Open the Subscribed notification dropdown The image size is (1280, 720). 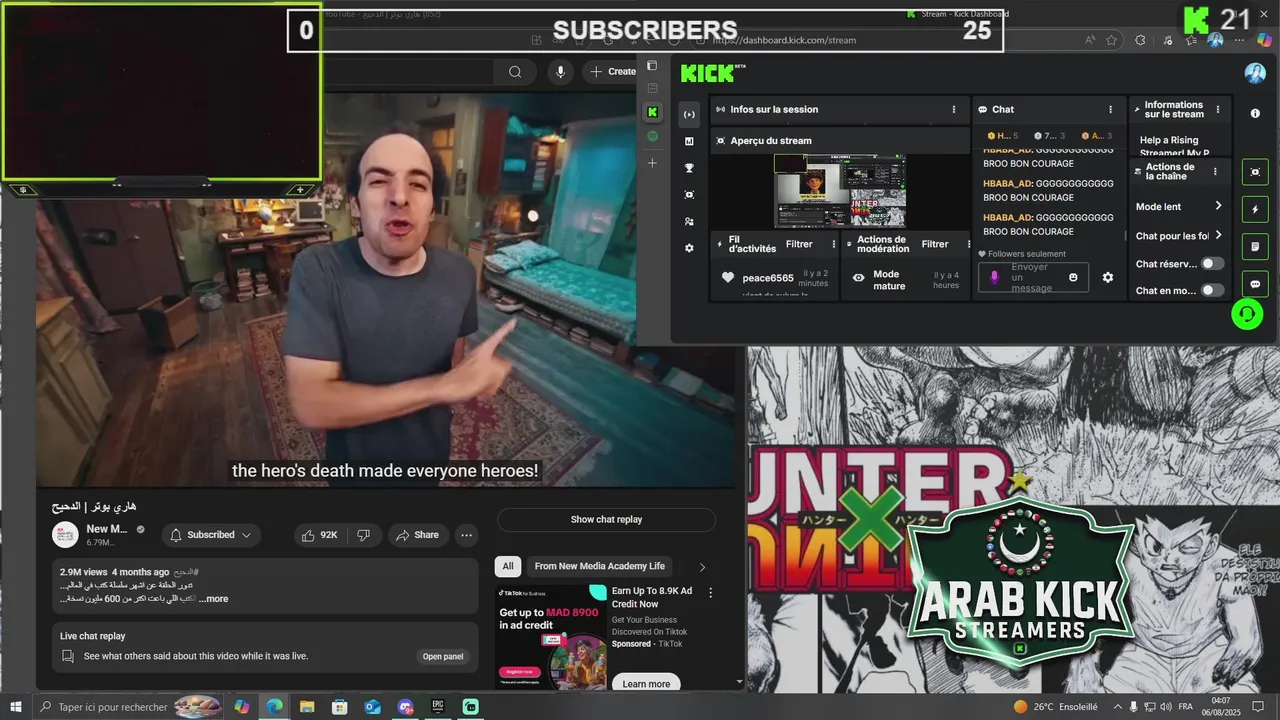point(211,535)
